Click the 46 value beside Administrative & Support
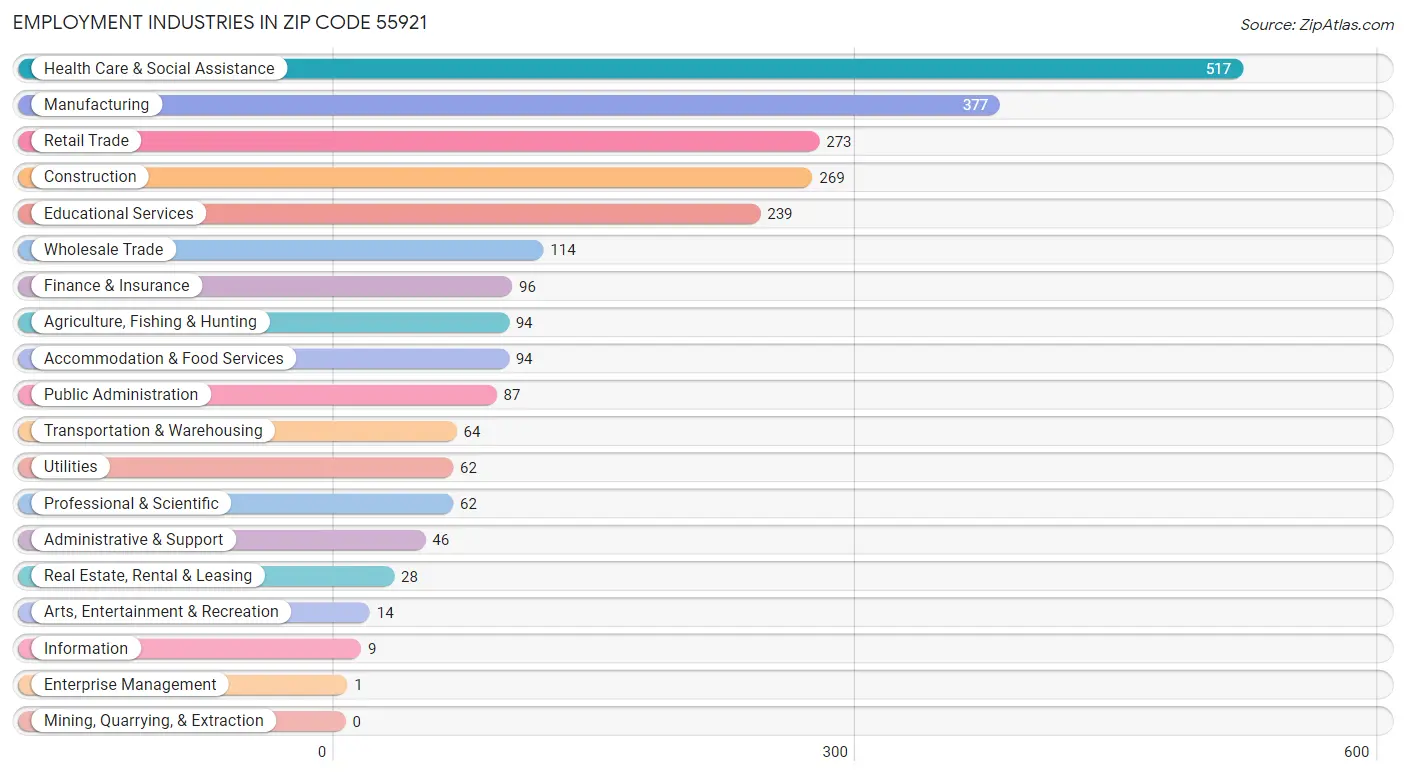 click(x=441, y=540)
